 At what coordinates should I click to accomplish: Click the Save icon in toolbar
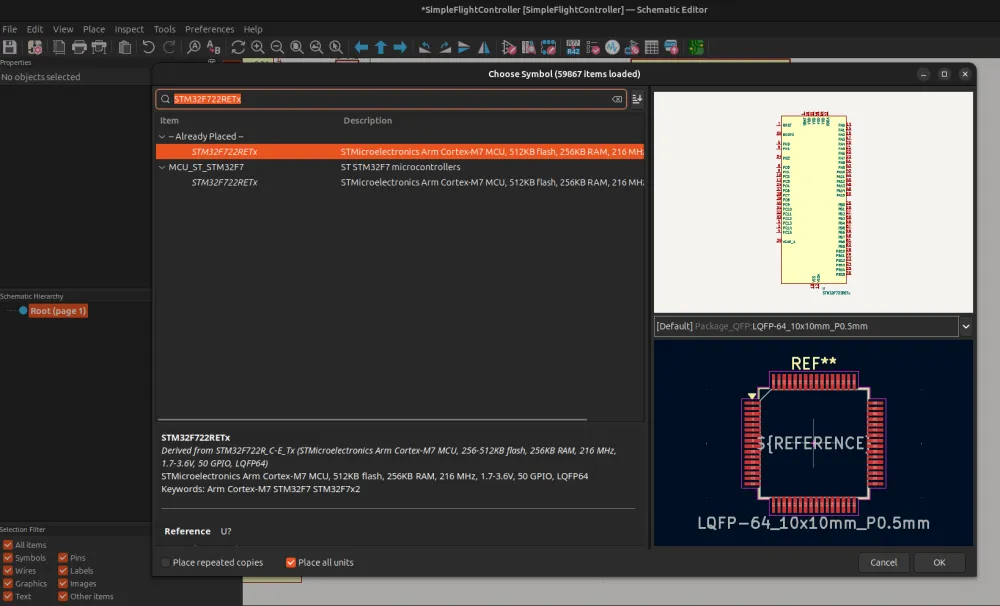[10, 47]
